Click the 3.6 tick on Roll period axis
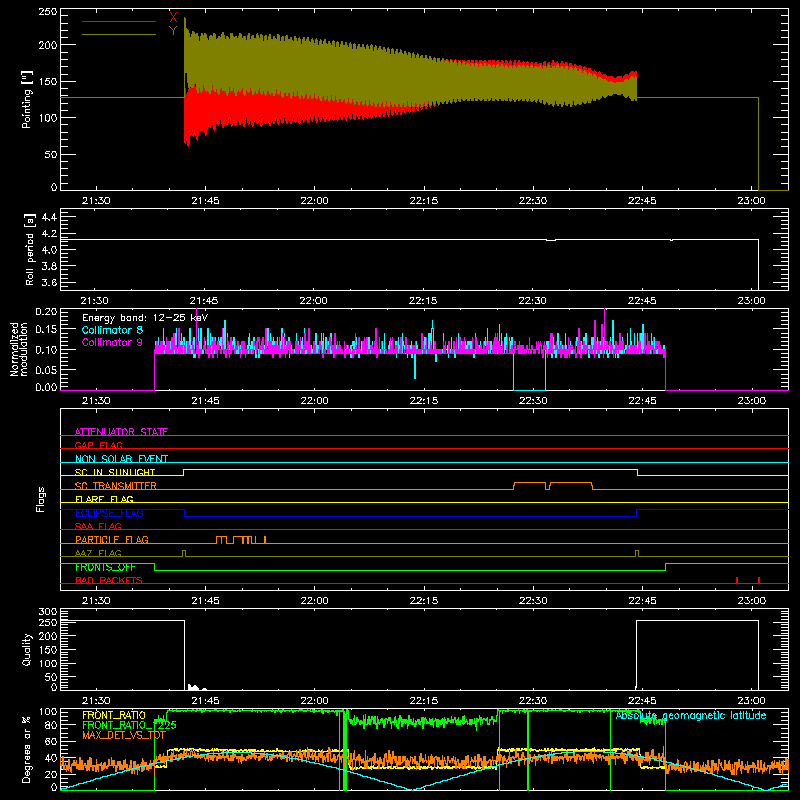Viewport: 800px width, 800px height. (x=49, y=282)
